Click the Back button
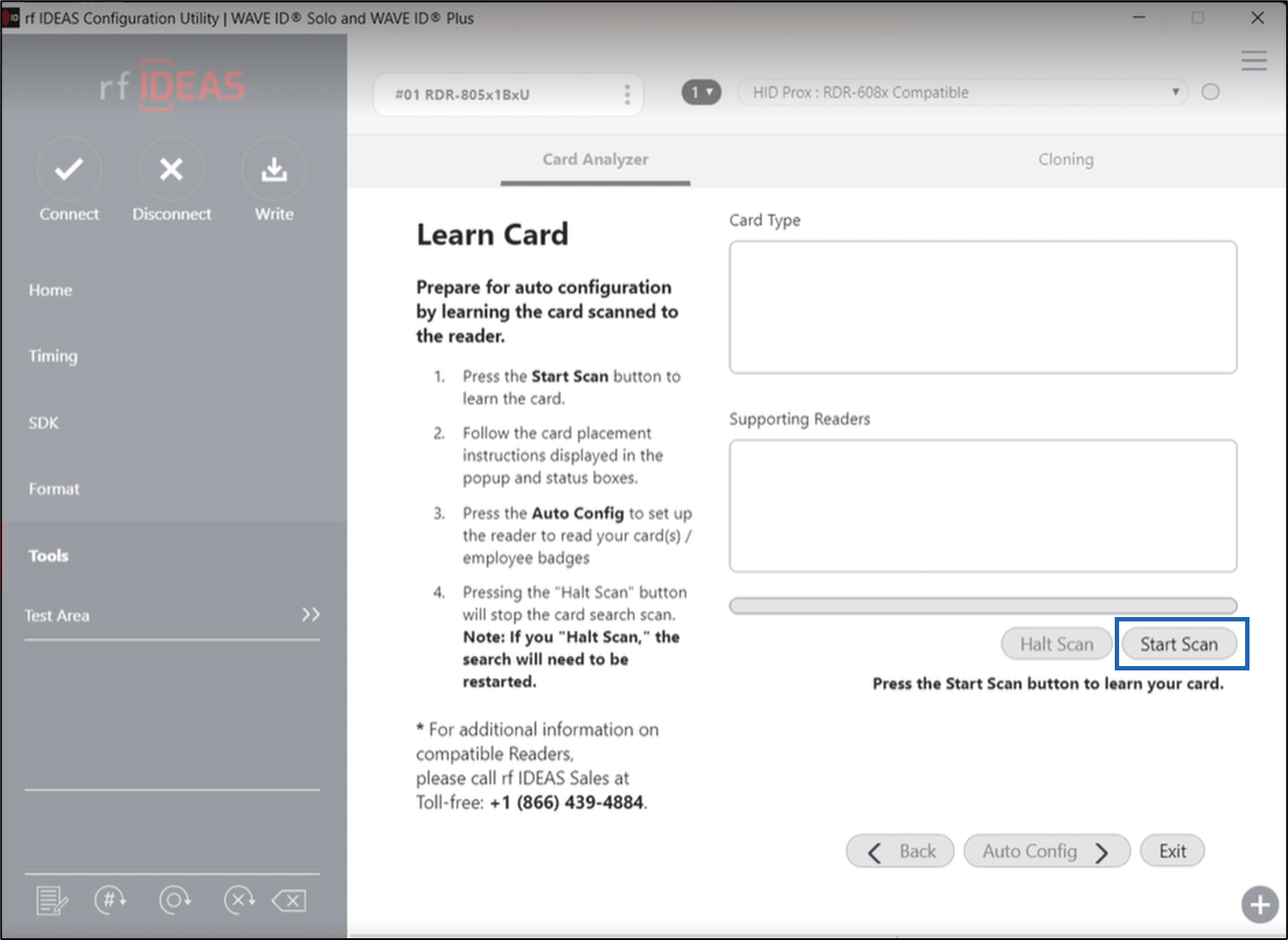This screenshot has height=940, width=1288. point(900,852)
